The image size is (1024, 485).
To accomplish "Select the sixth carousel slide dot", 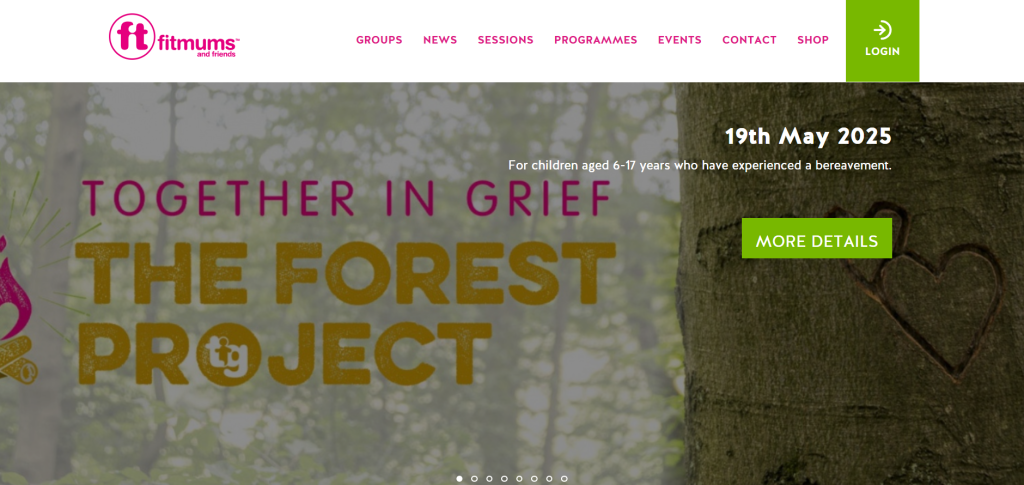I will 534,478.
